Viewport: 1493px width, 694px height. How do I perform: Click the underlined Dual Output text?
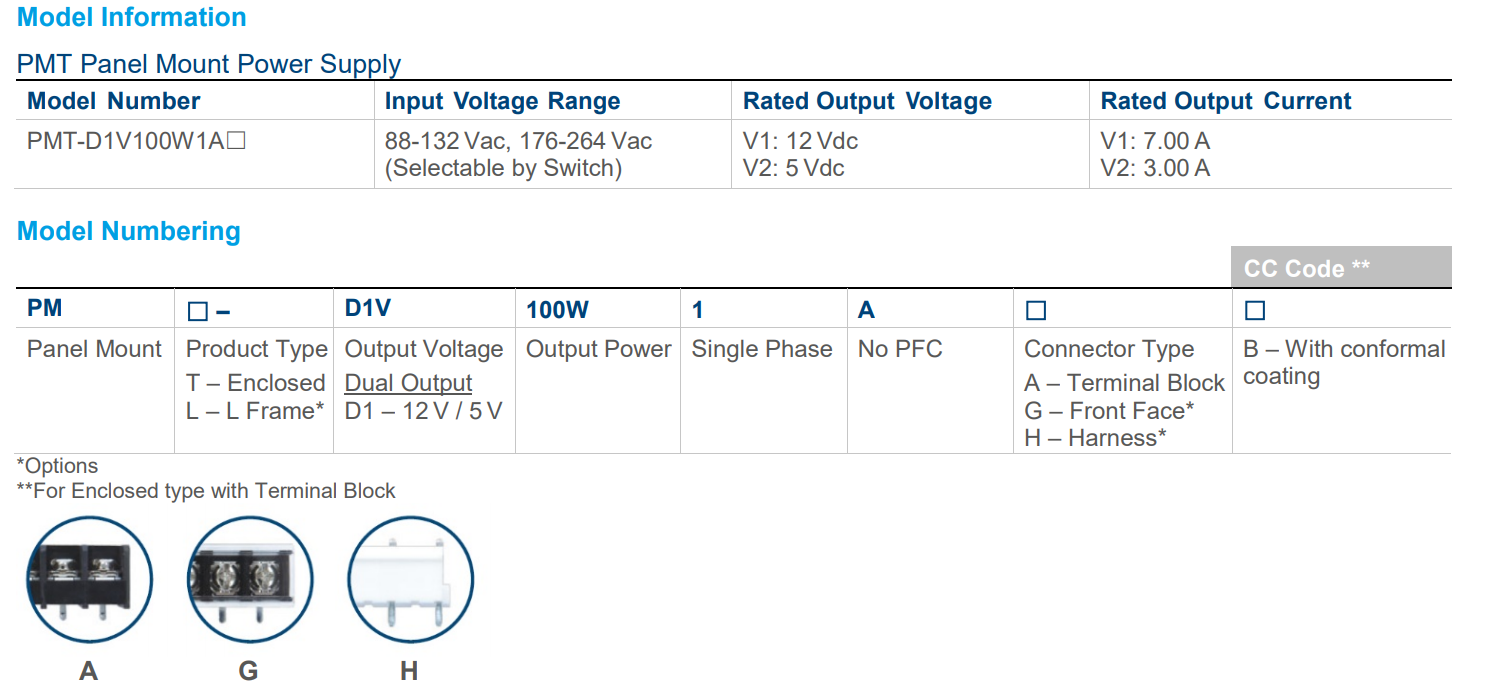click(408, 383)
